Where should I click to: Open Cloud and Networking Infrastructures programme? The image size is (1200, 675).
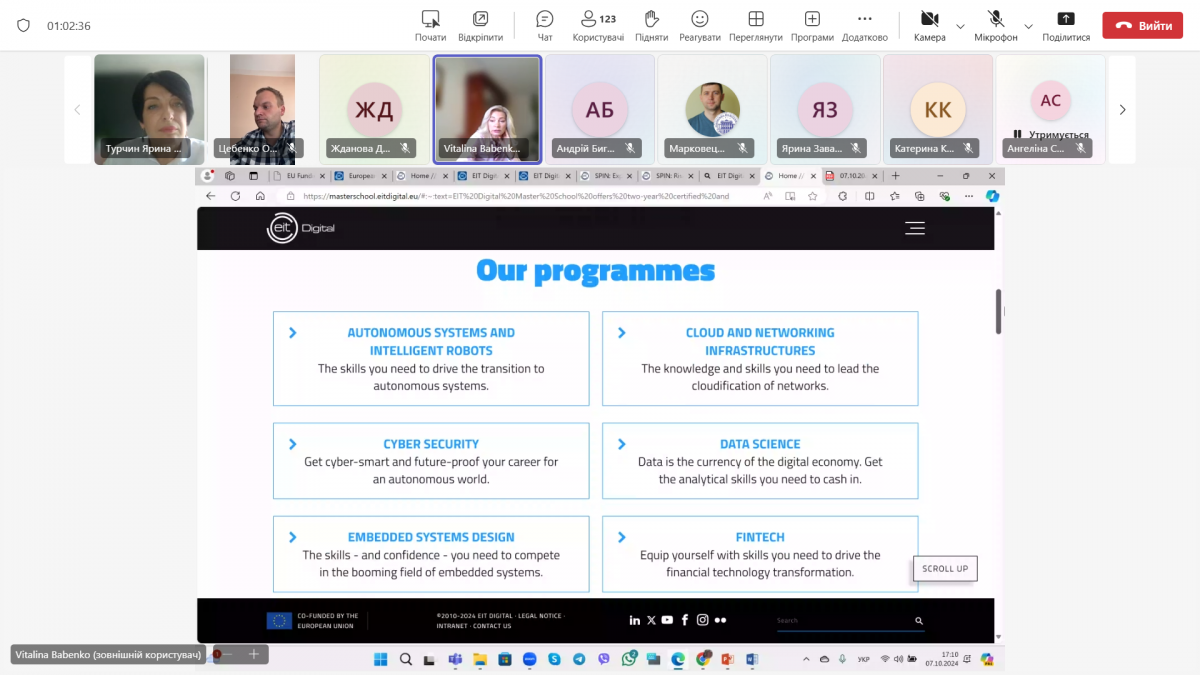tap(760, 358)
